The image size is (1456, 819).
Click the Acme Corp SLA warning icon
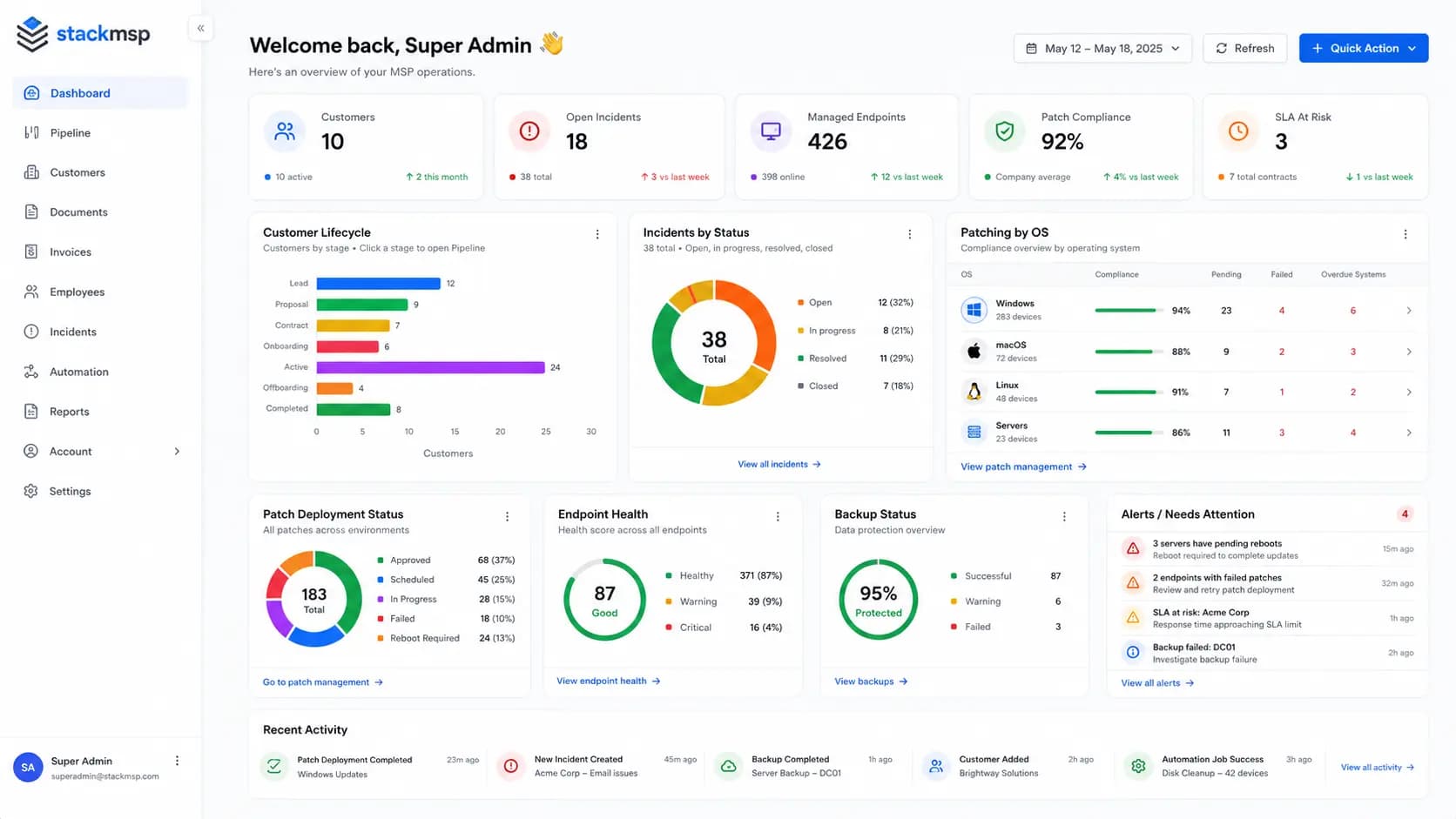pos(1133,618)
